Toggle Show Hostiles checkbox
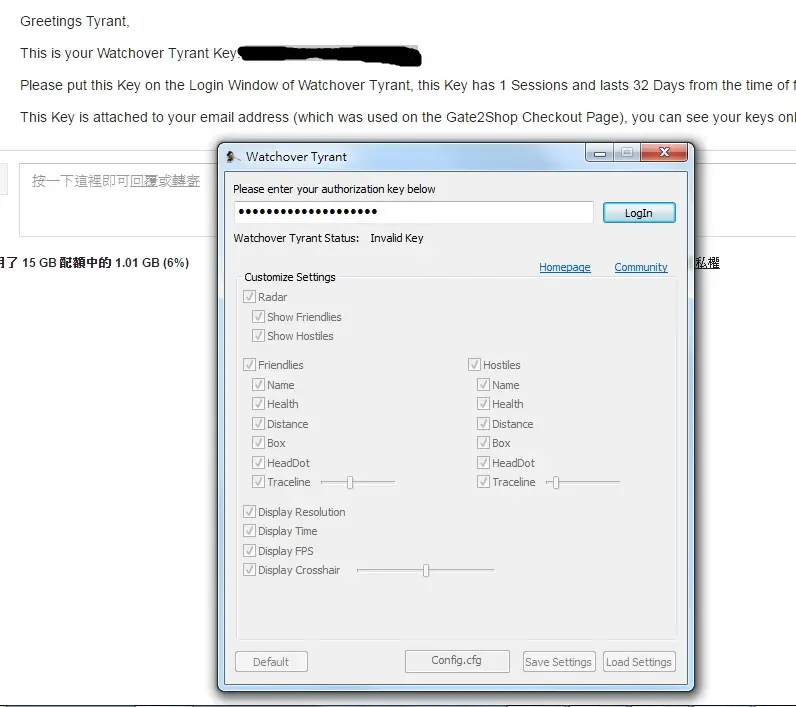The width and height of the screenshot is (796, 707). click(259, 336)
